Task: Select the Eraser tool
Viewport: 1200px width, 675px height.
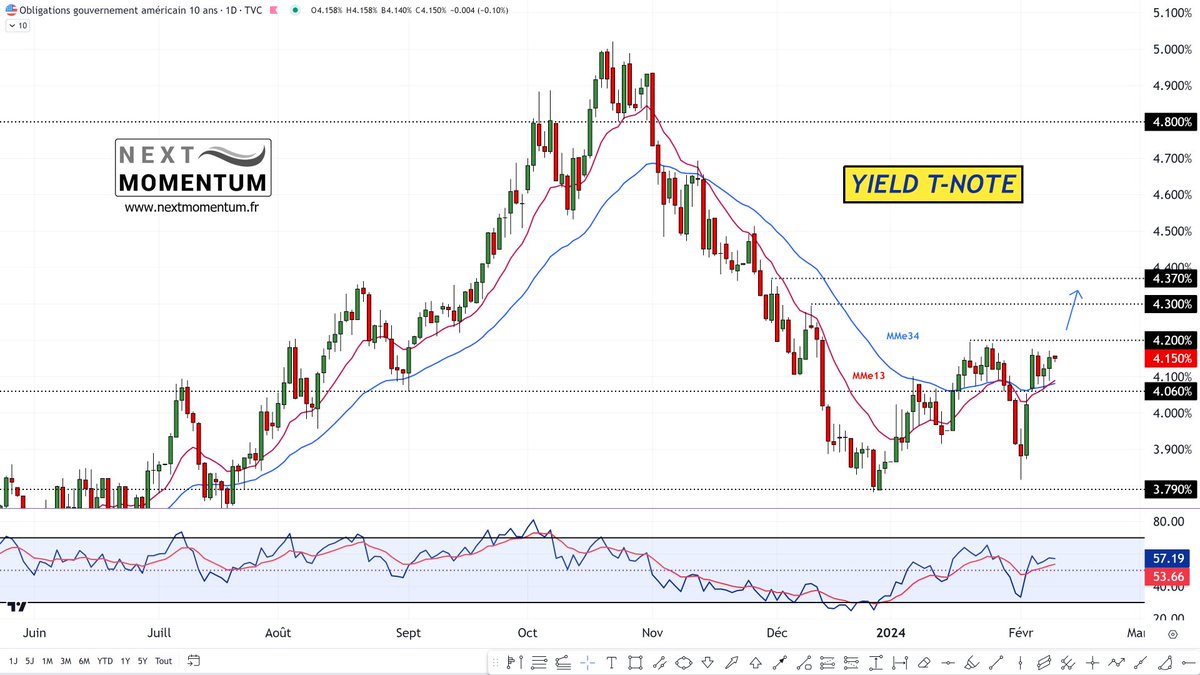Action: pyautogui.click(x=924, y=662)
